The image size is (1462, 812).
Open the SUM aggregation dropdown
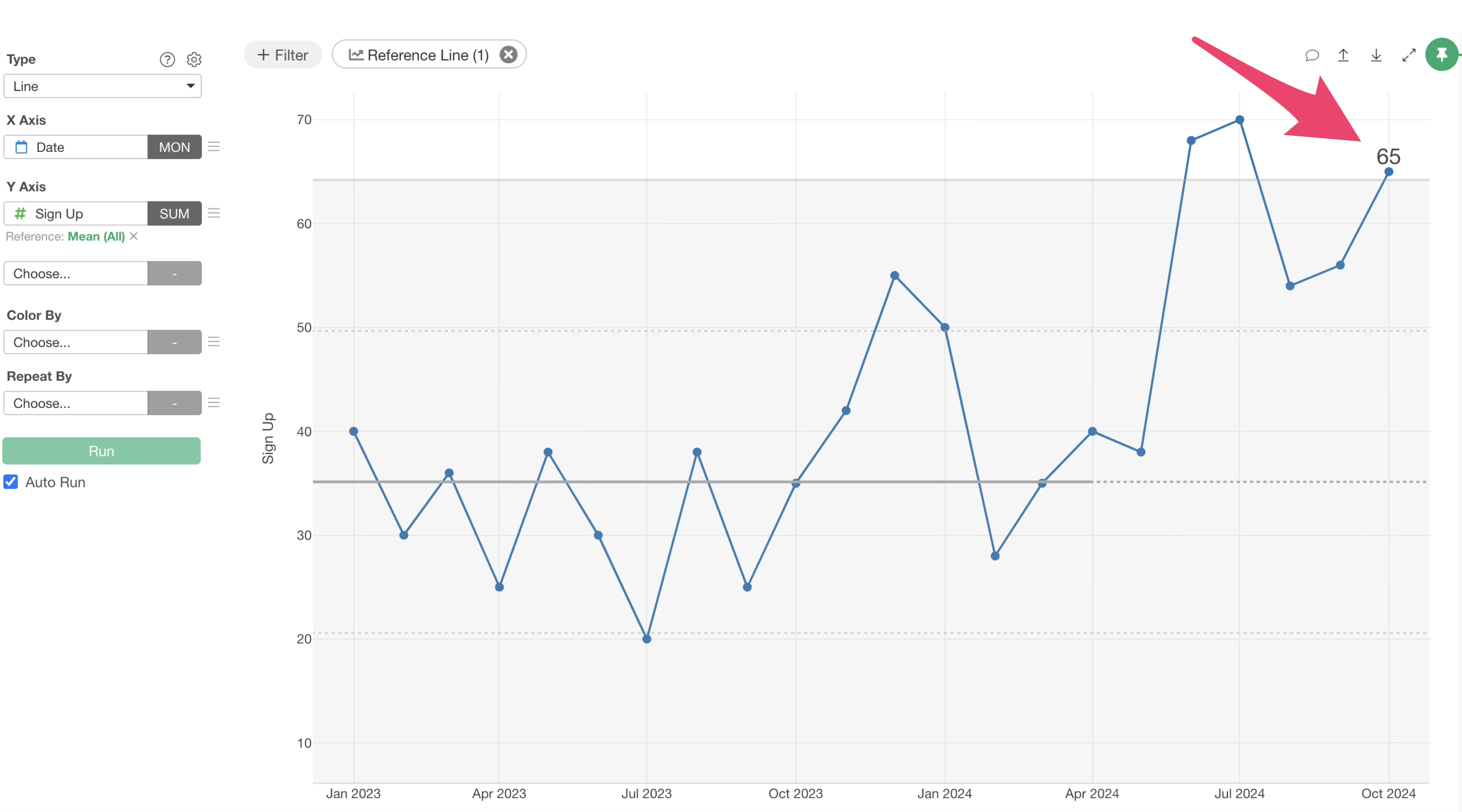coord(174,213)
